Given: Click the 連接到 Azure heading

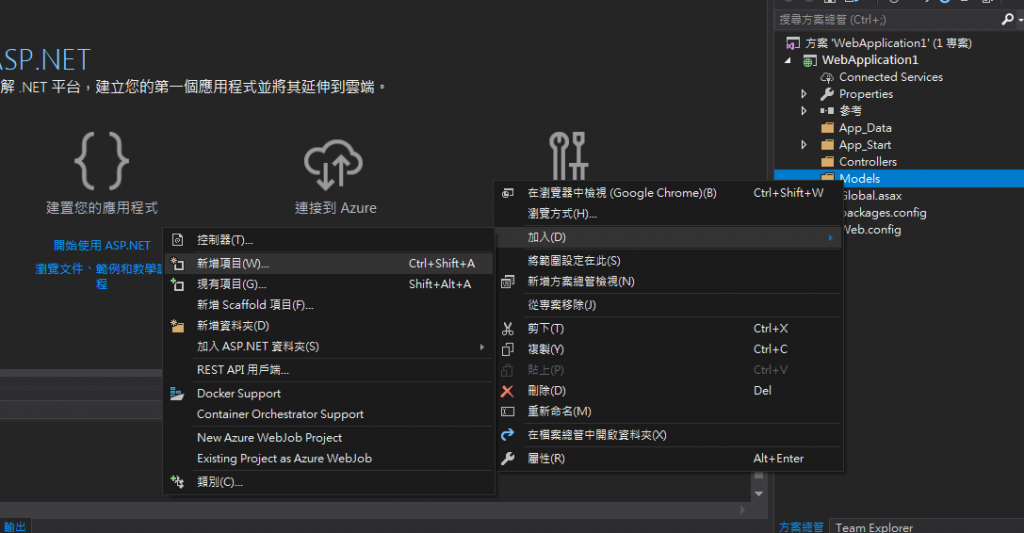Looking at the screenshot, I should coord(336,208).
